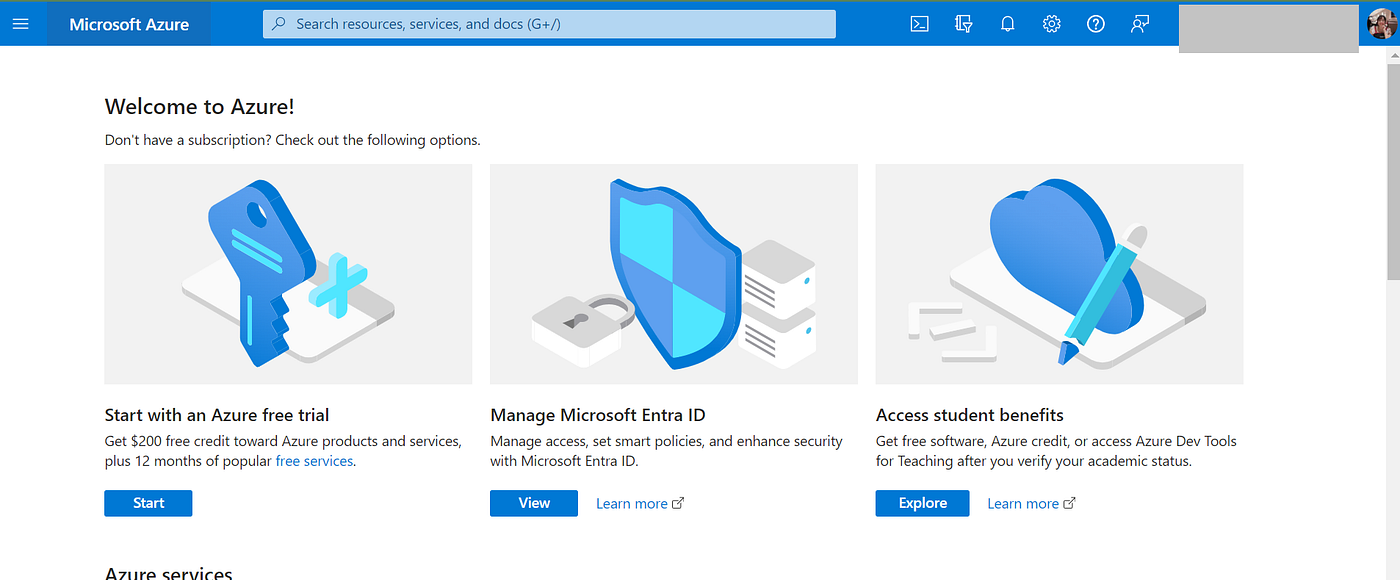Screen dimensions: 1400x580
Task: Show the Notifications bell panel
Action: click(x=1008, y=24)
